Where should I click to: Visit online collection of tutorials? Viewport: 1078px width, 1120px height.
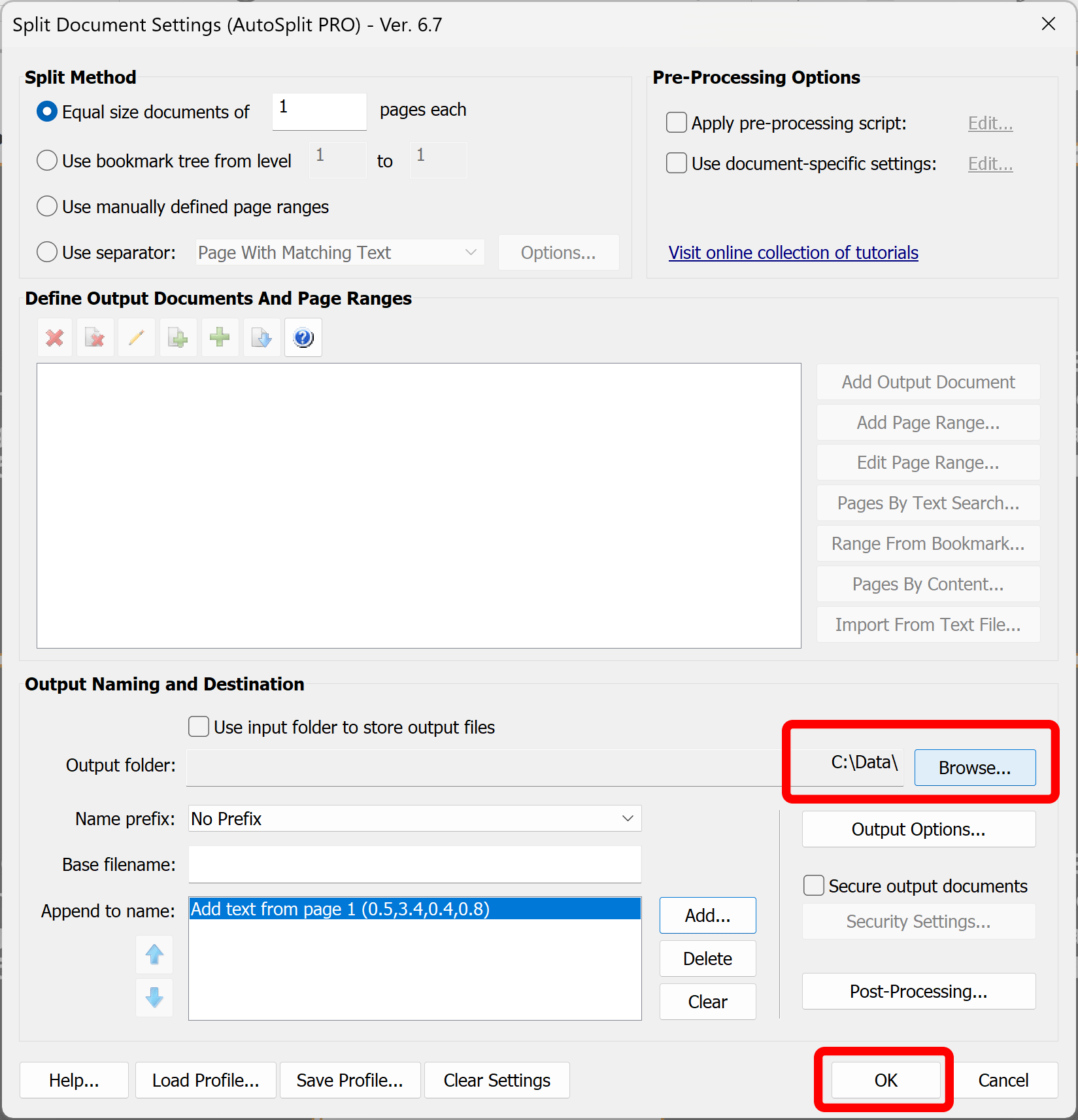[x=793, y=252]
